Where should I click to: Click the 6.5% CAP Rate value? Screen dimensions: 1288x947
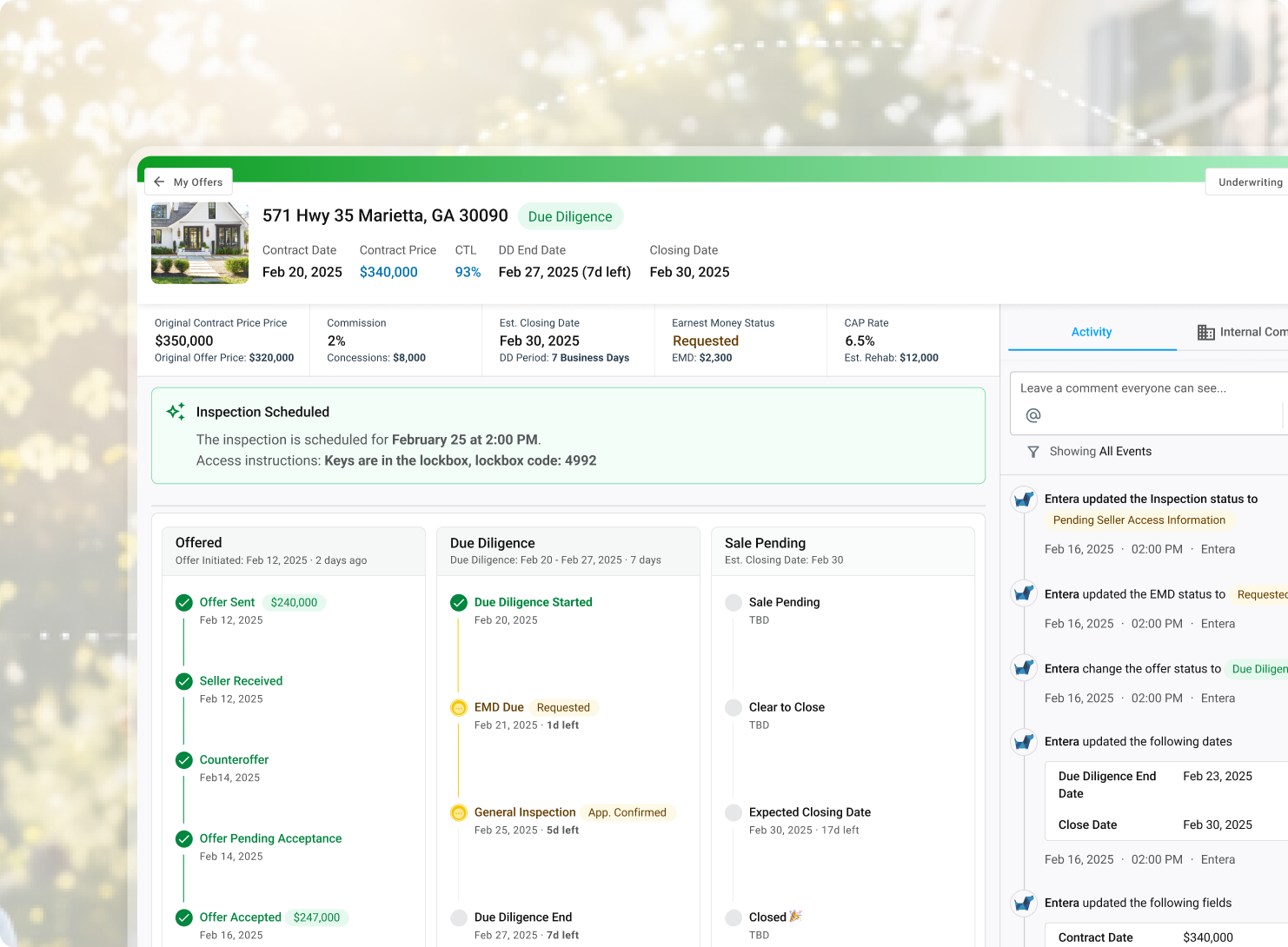click(860, 341)
